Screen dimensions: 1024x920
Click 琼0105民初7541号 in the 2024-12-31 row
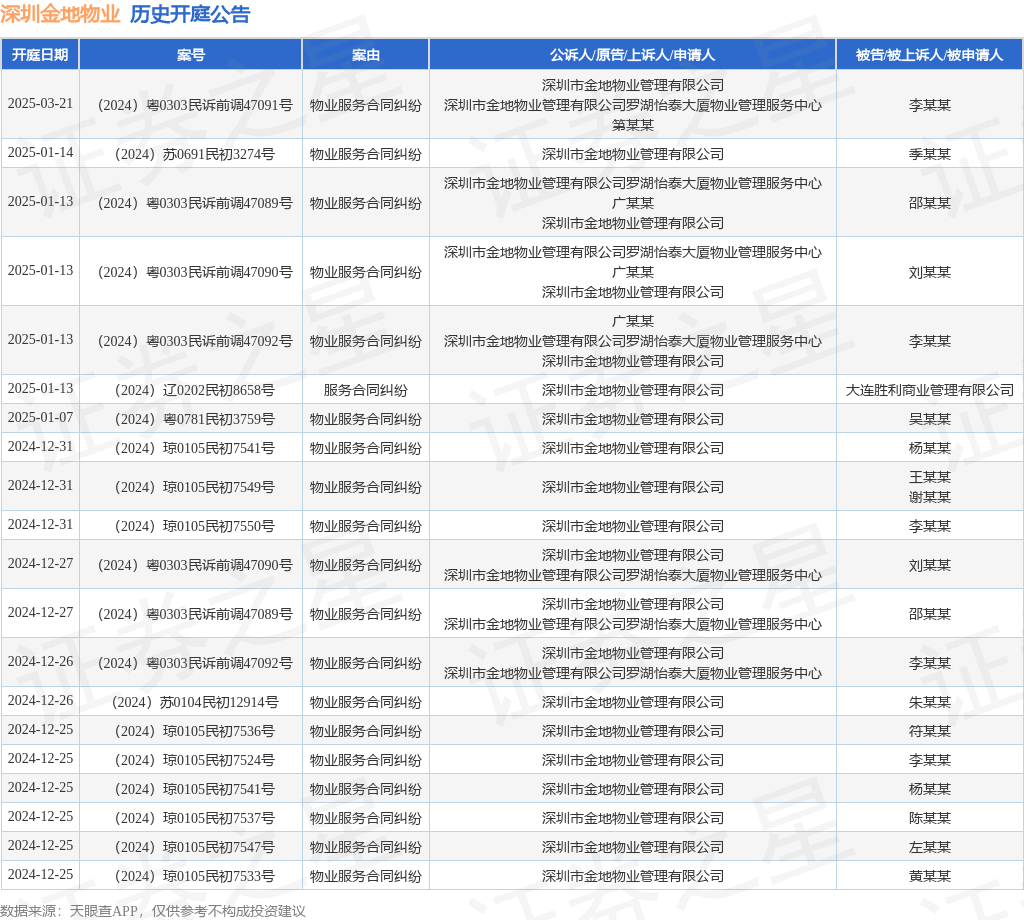[195, 448]
